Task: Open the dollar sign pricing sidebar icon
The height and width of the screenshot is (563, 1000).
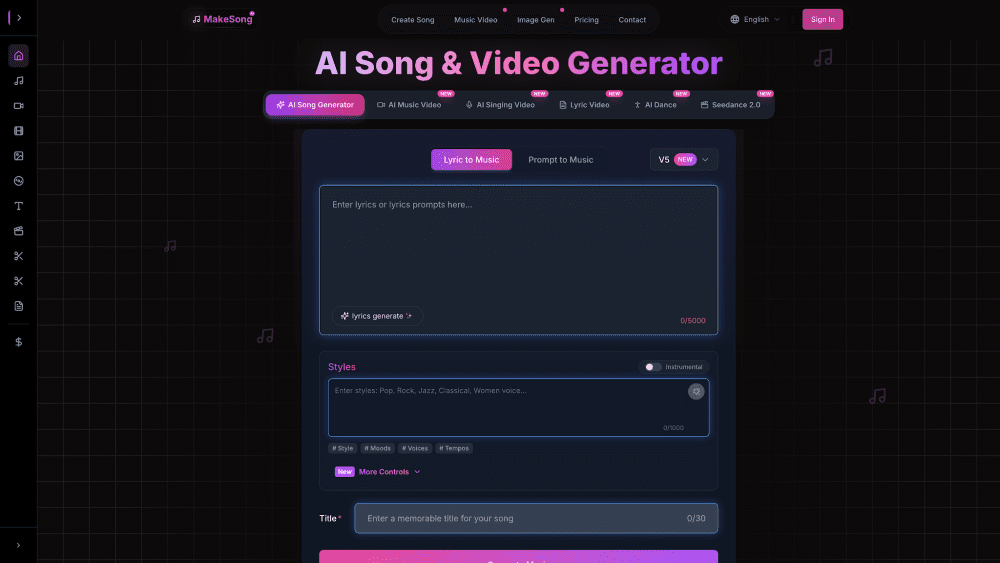Action: [x=18, y=342]
